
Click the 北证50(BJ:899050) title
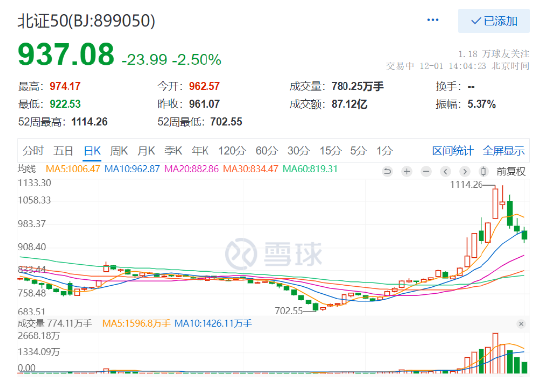click(x=87, y=21)
